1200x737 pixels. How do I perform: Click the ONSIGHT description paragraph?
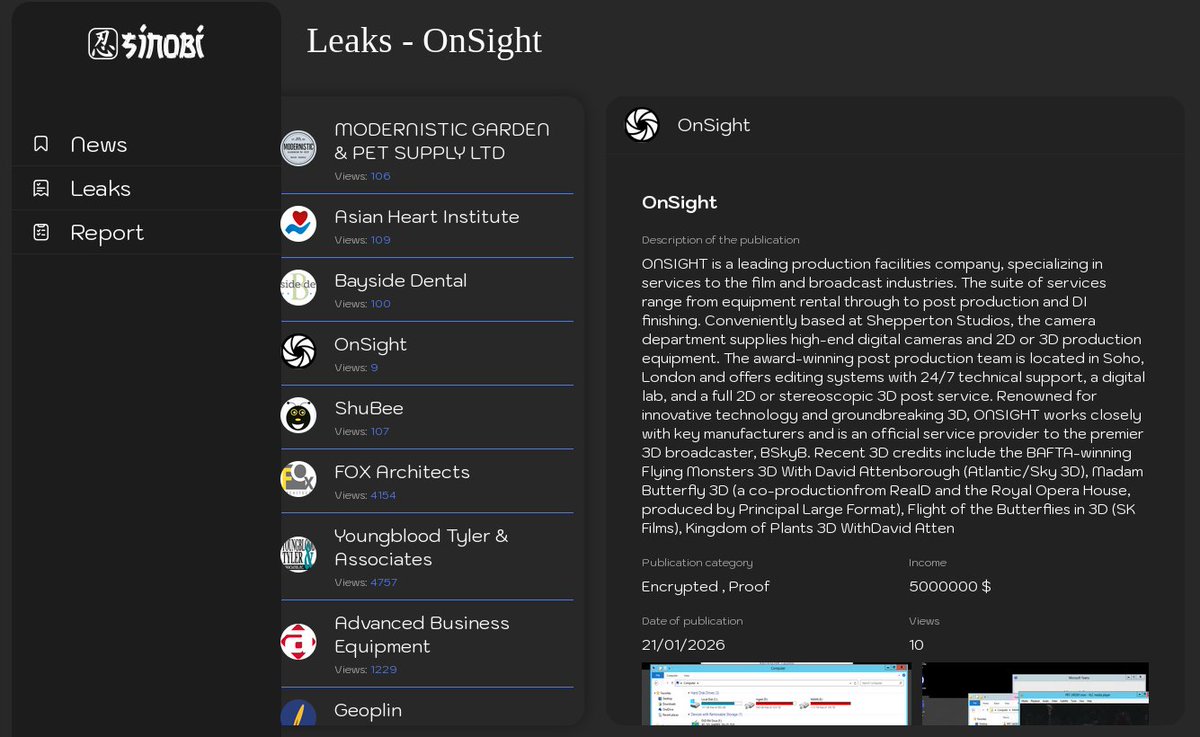click(x=893, y=396)
